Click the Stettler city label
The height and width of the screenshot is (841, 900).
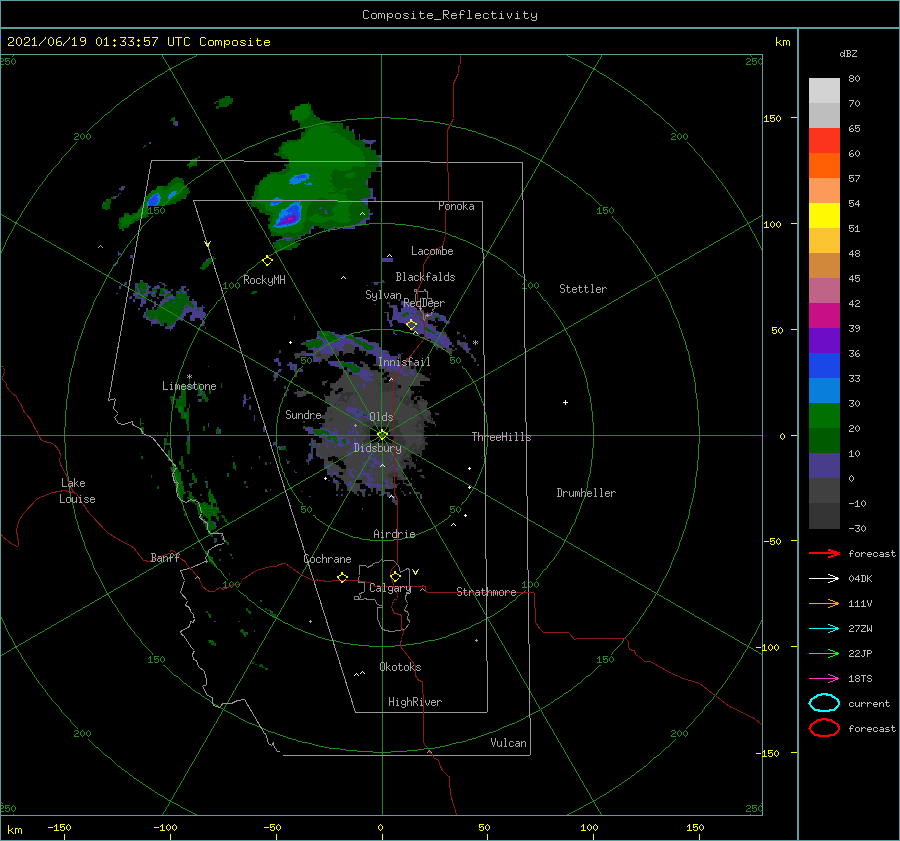coord(583,289)
